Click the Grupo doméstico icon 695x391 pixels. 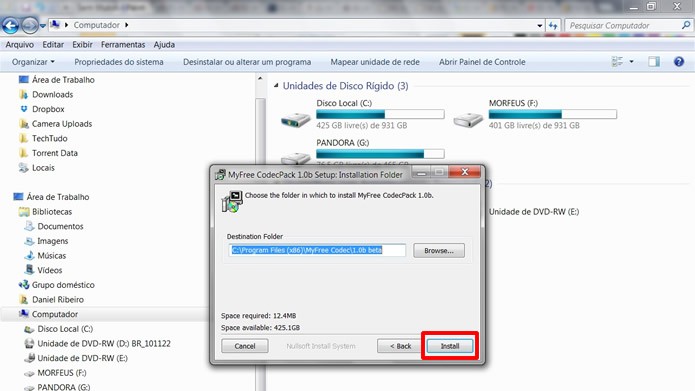[24, 285]
